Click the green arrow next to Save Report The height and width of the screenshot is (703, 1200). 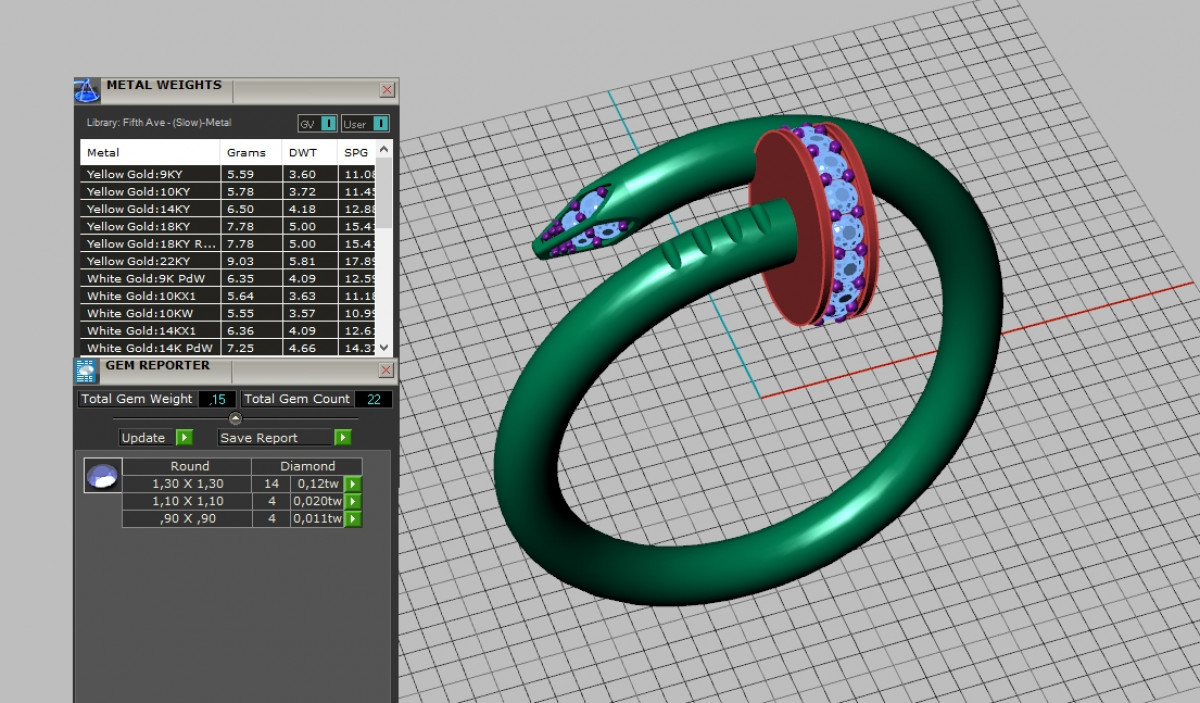(x=343, y=437)
